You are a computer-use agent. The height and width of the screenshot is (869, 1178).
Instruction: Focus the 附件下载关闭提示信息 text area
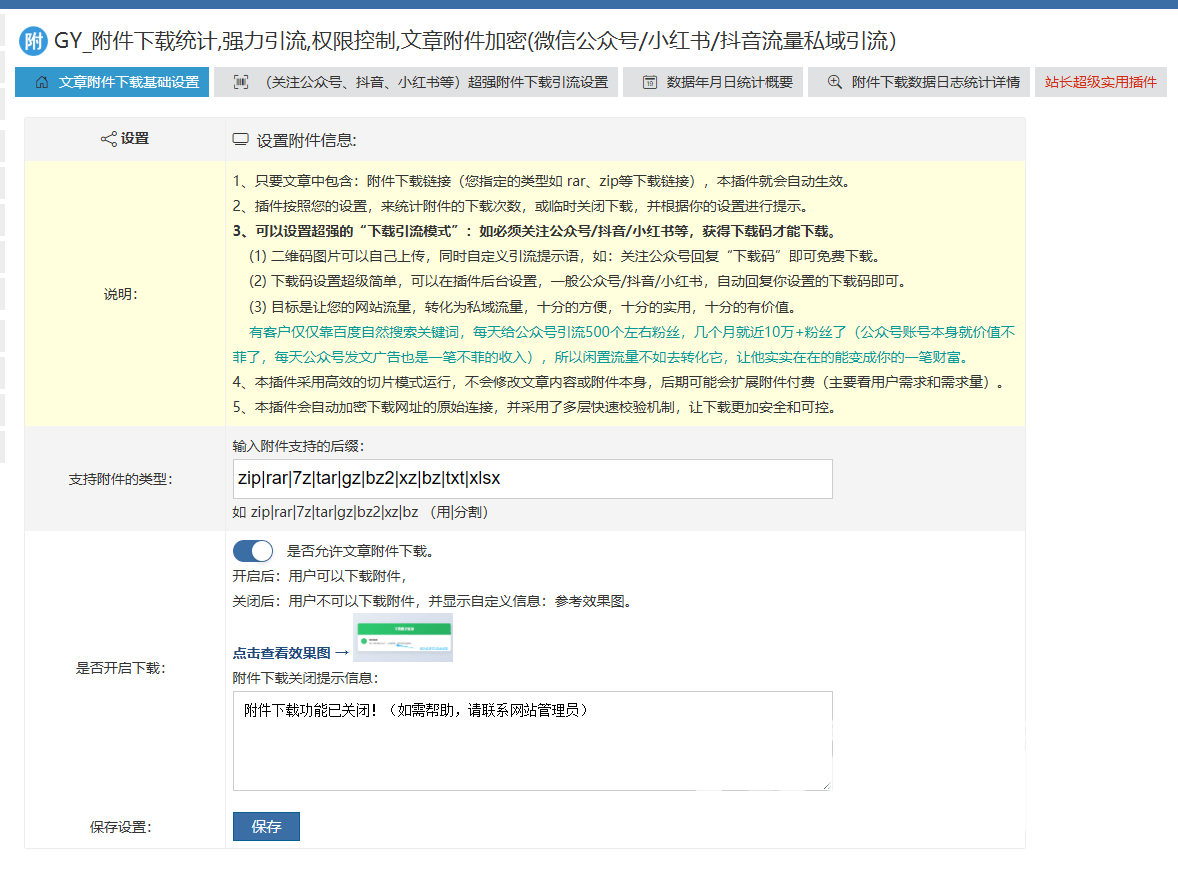(x=532, y=740)
